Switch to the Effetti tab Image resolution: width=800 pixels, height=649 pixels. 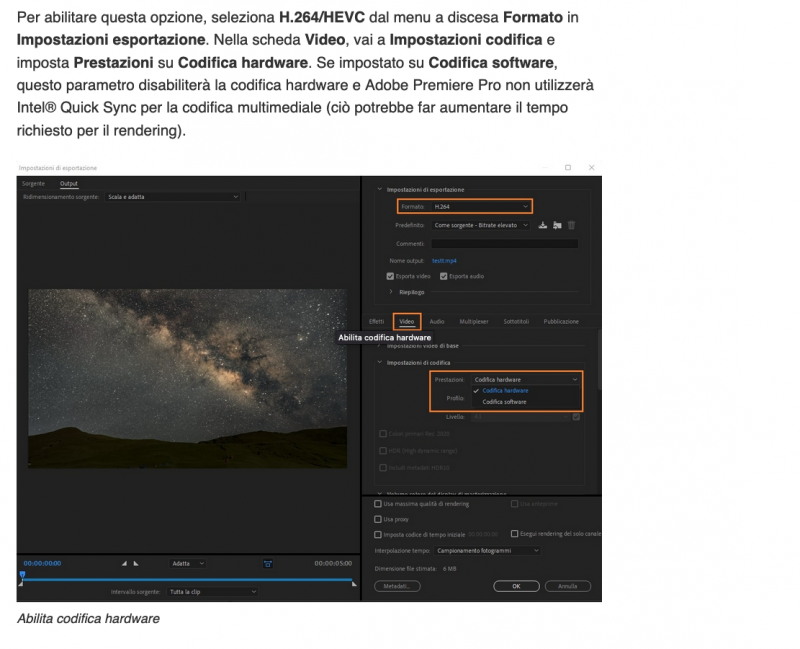pos(376,321)
